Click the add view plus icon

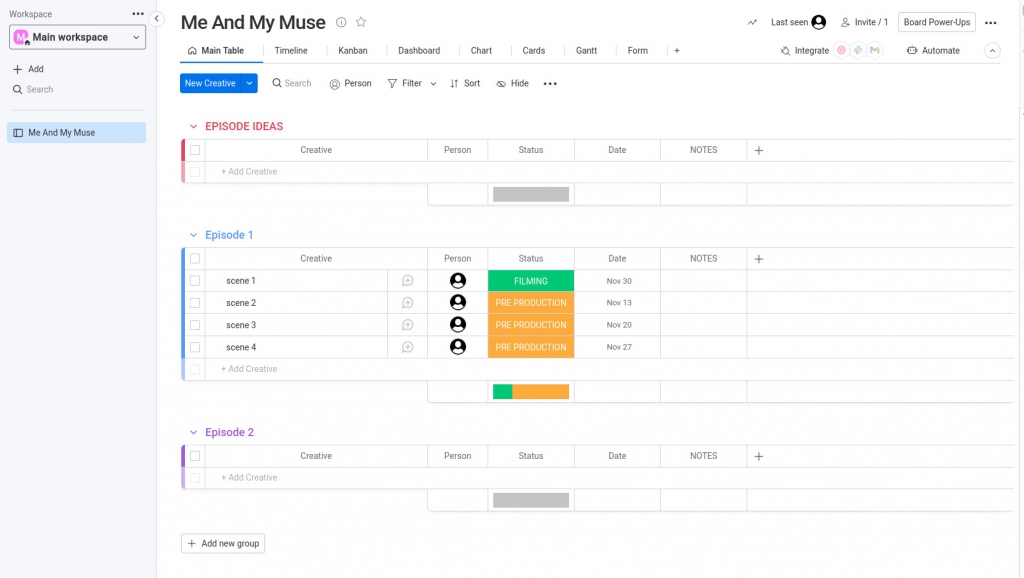coord(677,51)
